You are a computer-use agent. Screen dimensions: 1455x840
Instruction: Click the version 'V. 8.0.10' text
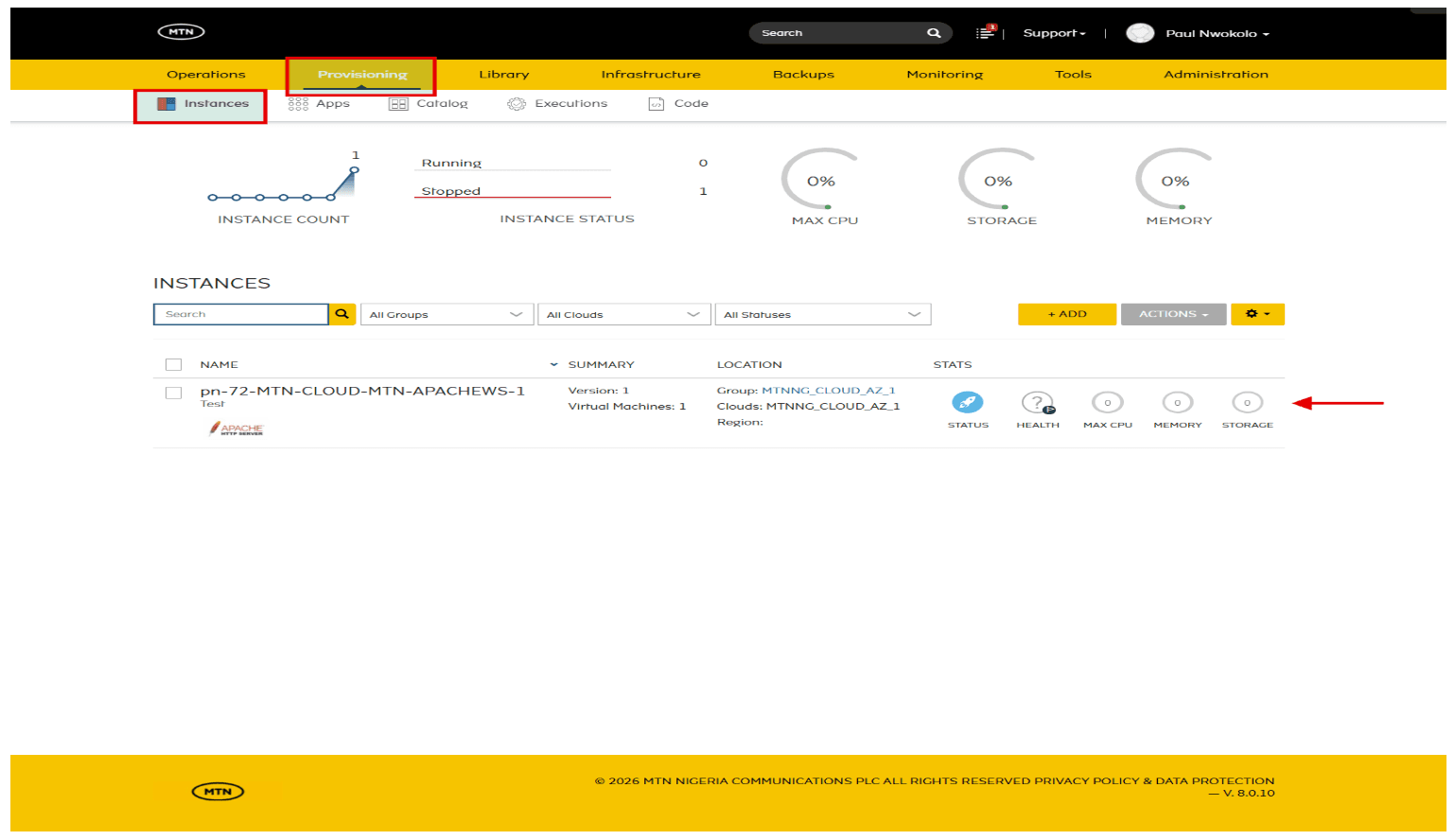click(1249, 793)
